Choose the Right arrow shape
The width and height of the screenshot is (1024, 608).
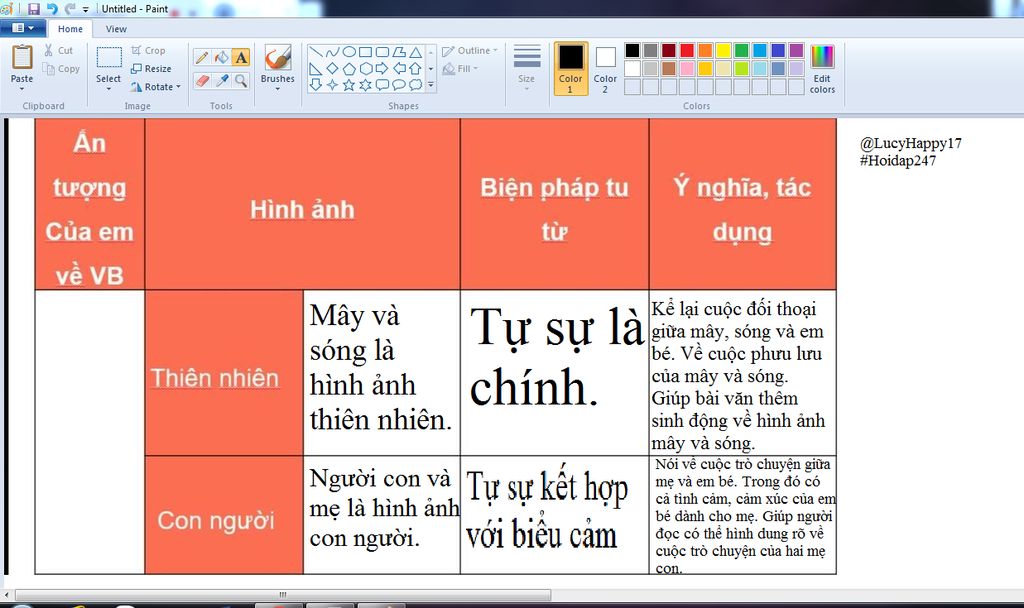(382, 69)
